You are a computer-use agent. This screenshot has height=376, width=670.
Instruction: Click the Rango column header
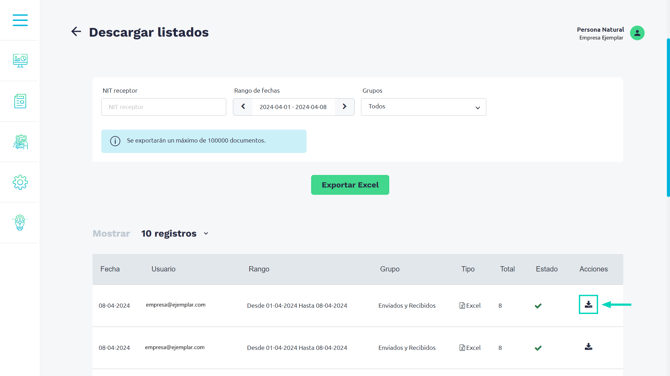pyautogui.click(x=259, y=269)
